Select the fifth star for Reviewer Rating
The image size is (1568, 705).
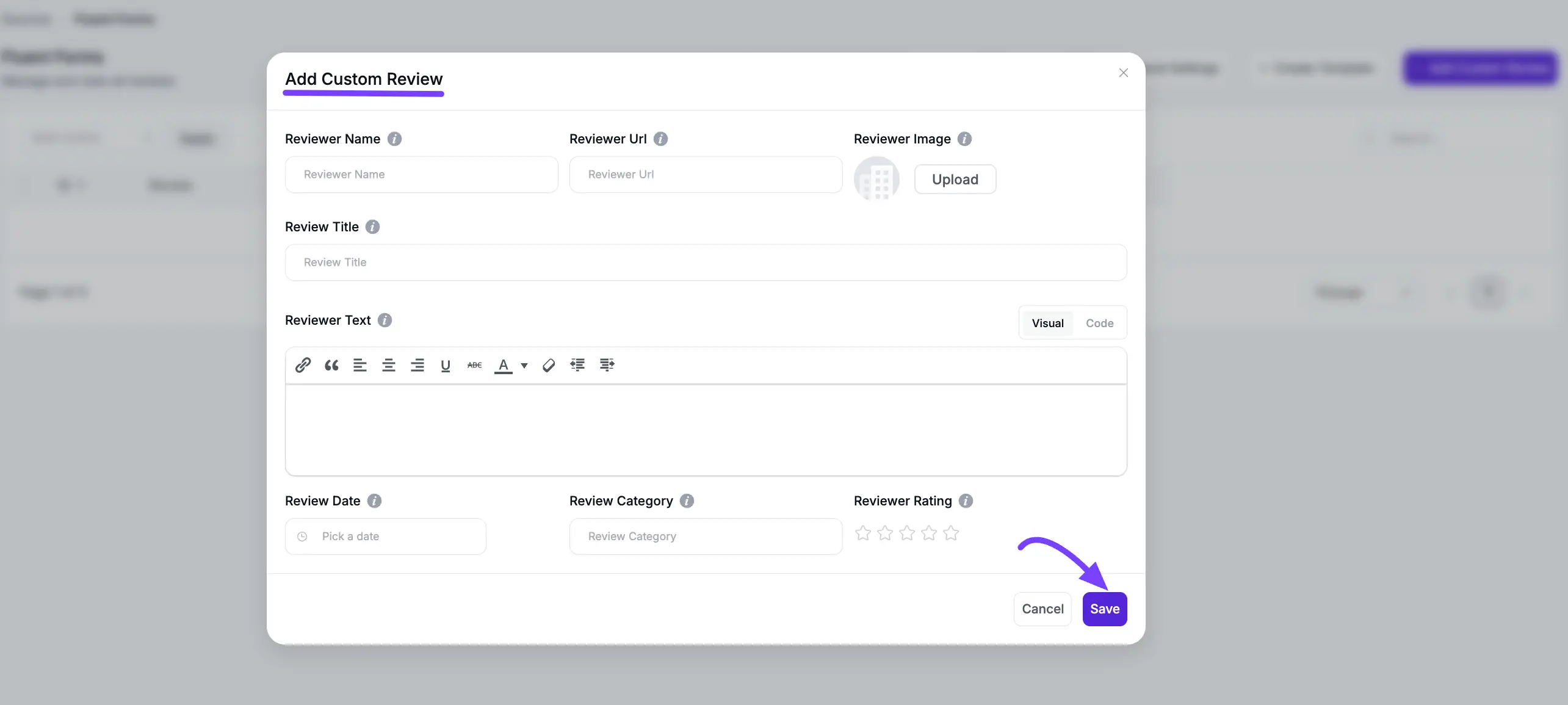click(950, 532)
